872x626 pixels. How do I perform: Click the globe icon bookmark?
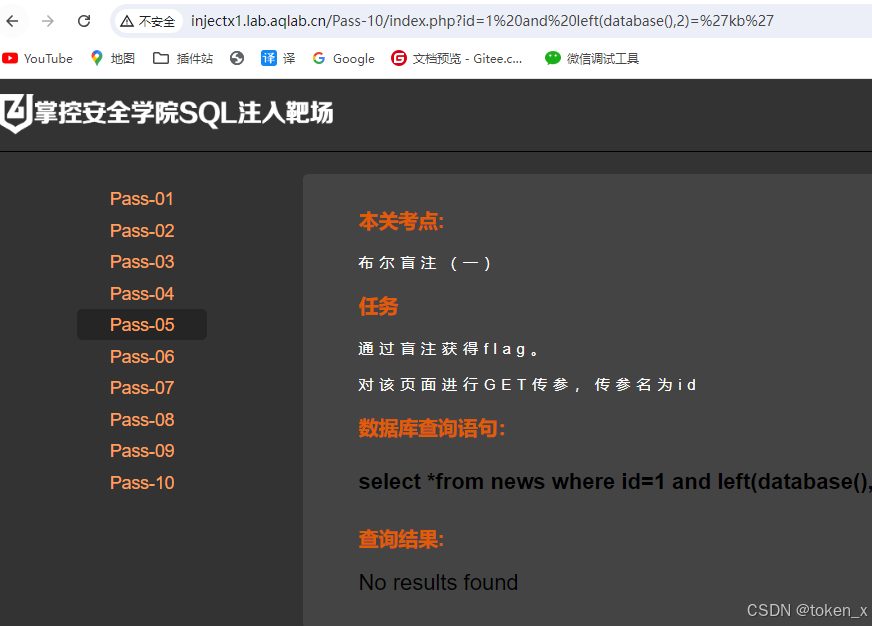[237, 58]
